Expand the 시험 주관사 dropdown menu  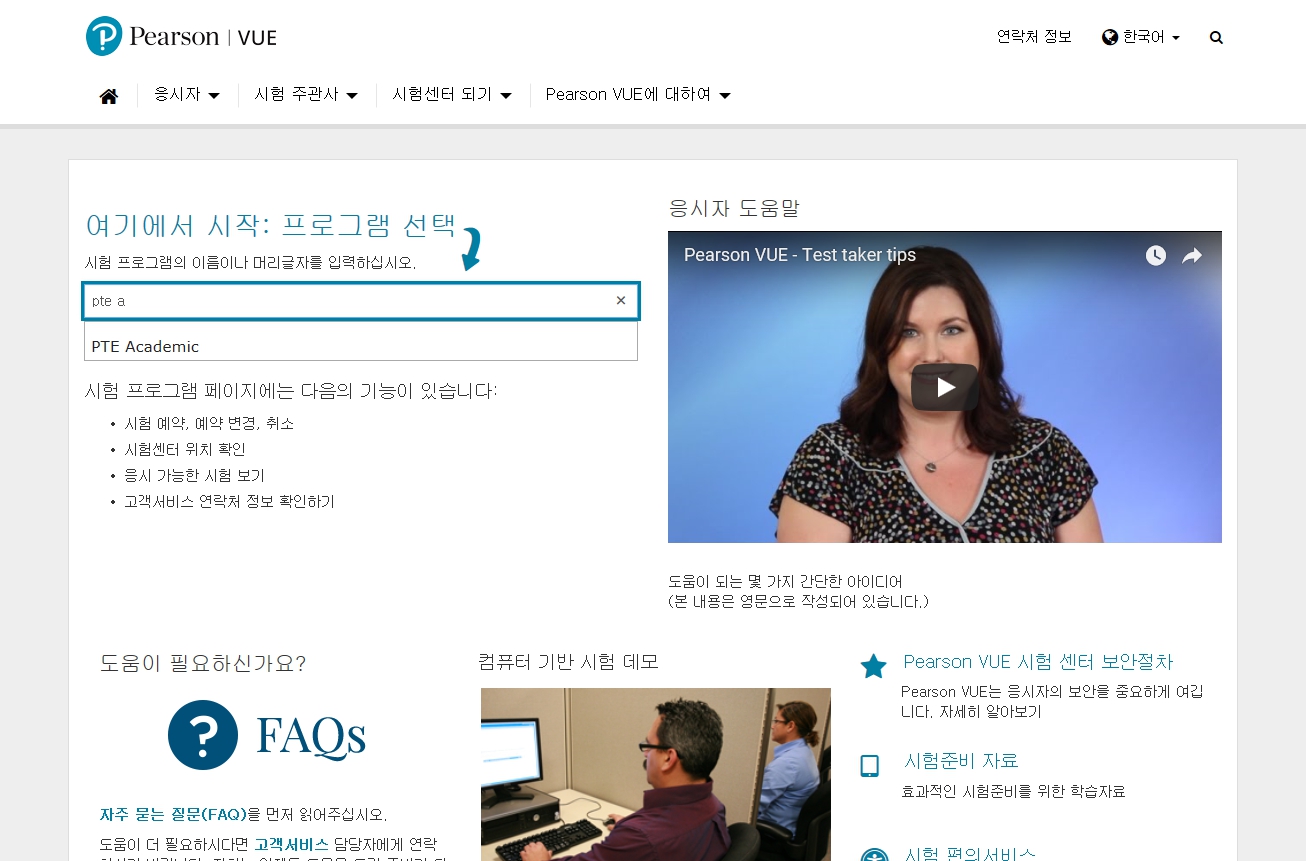point(306,95)
